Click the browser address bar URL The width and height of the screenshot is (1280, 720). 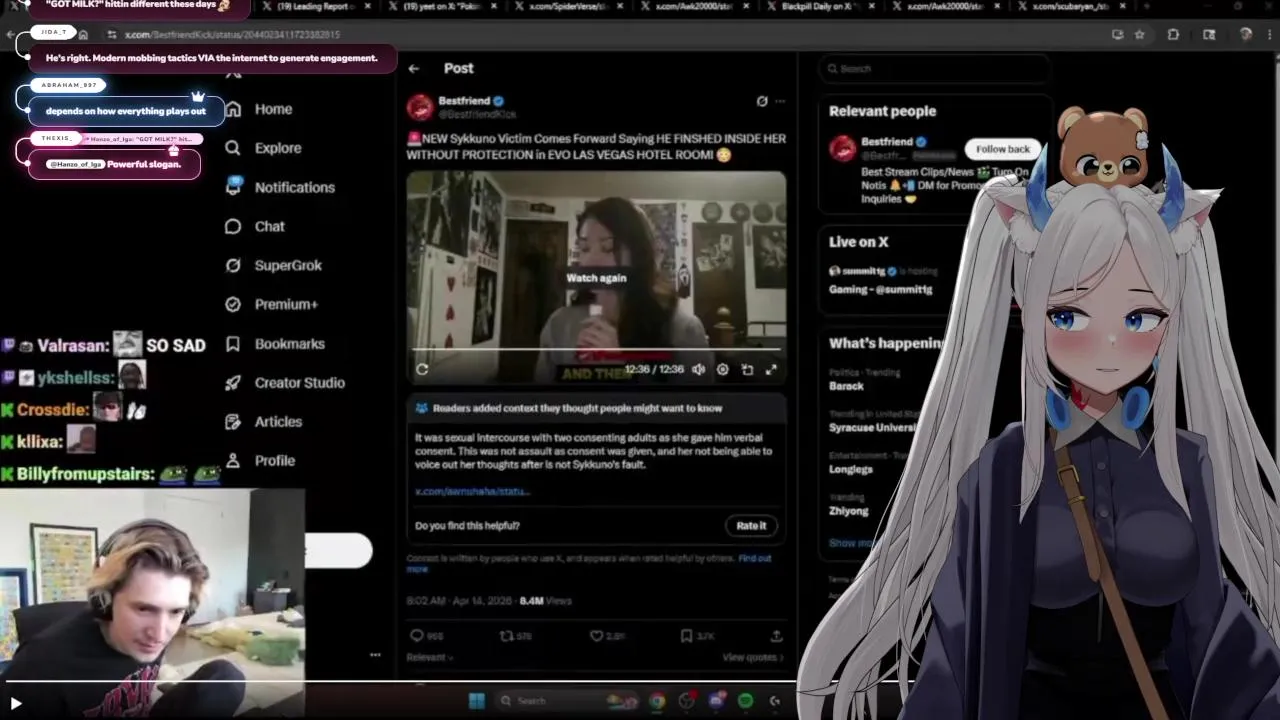(x=232, y=34)
